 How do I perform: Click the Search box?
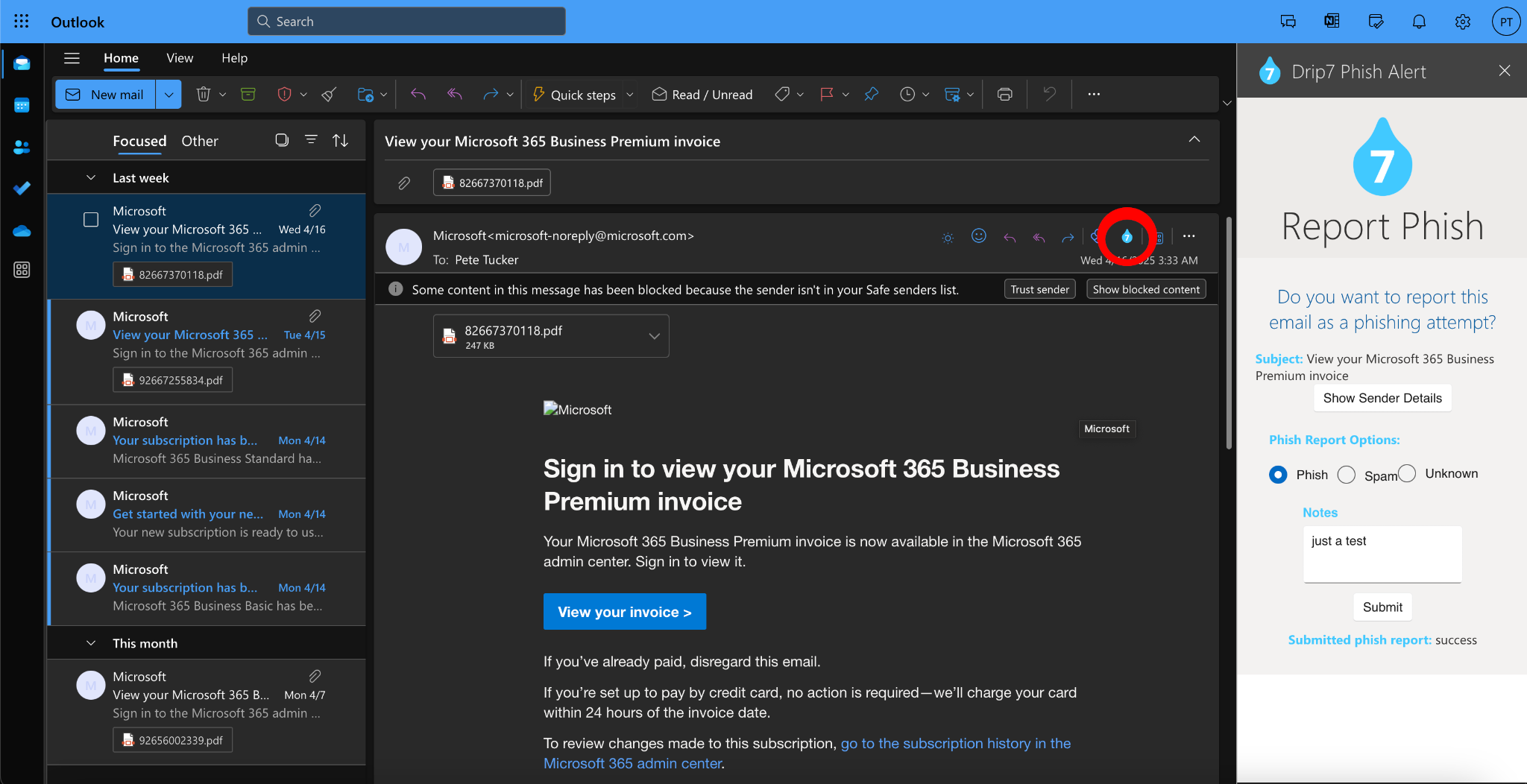pyautogui.click(x=406, y=22)
